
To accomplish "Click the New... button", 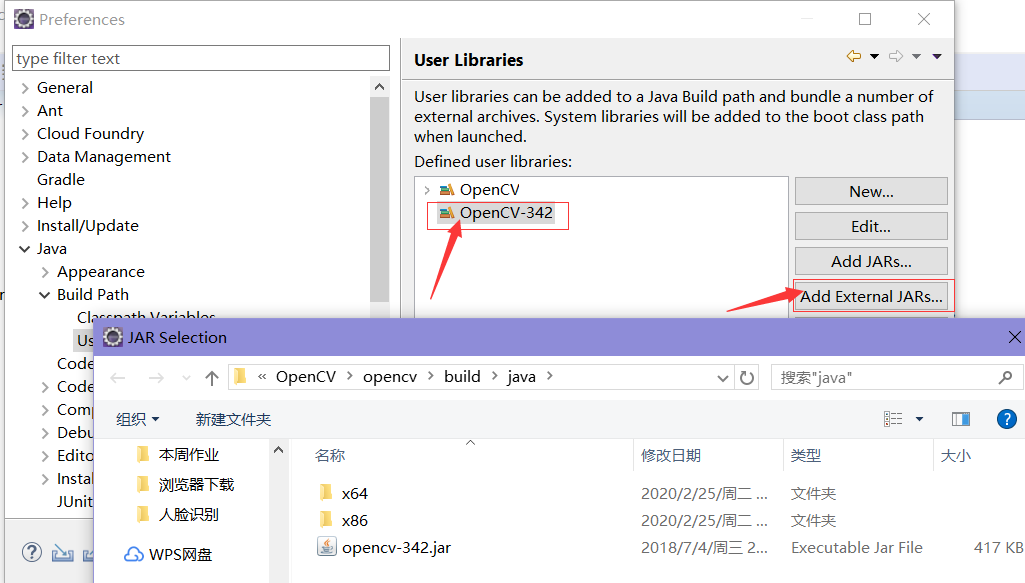I will (871, 192).
